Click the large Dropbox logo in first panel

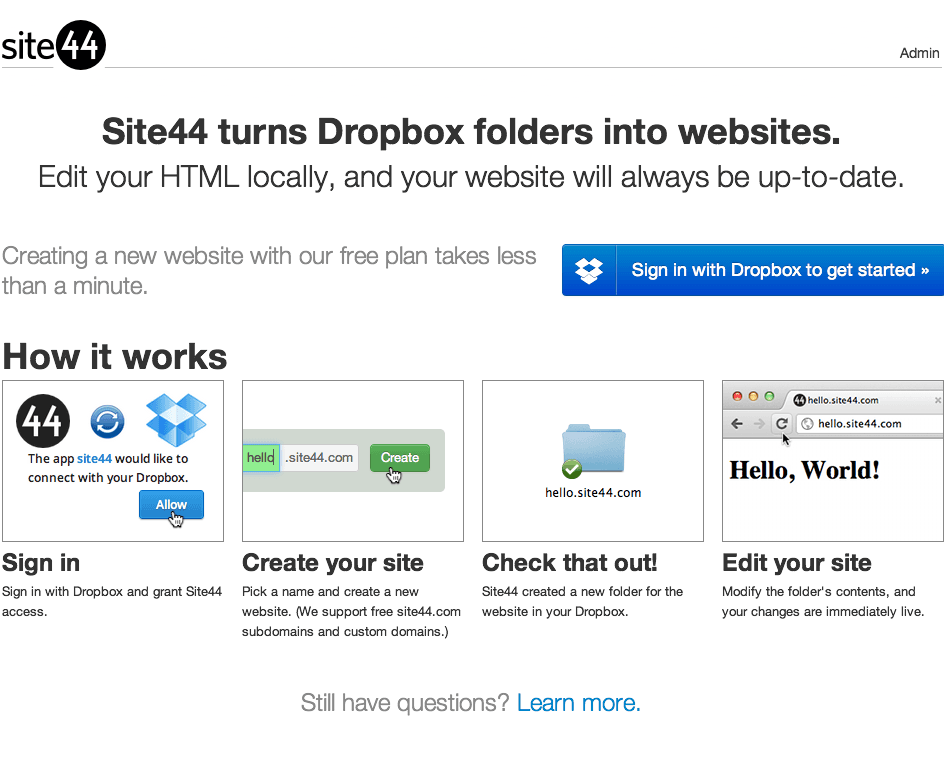(176, 420)
